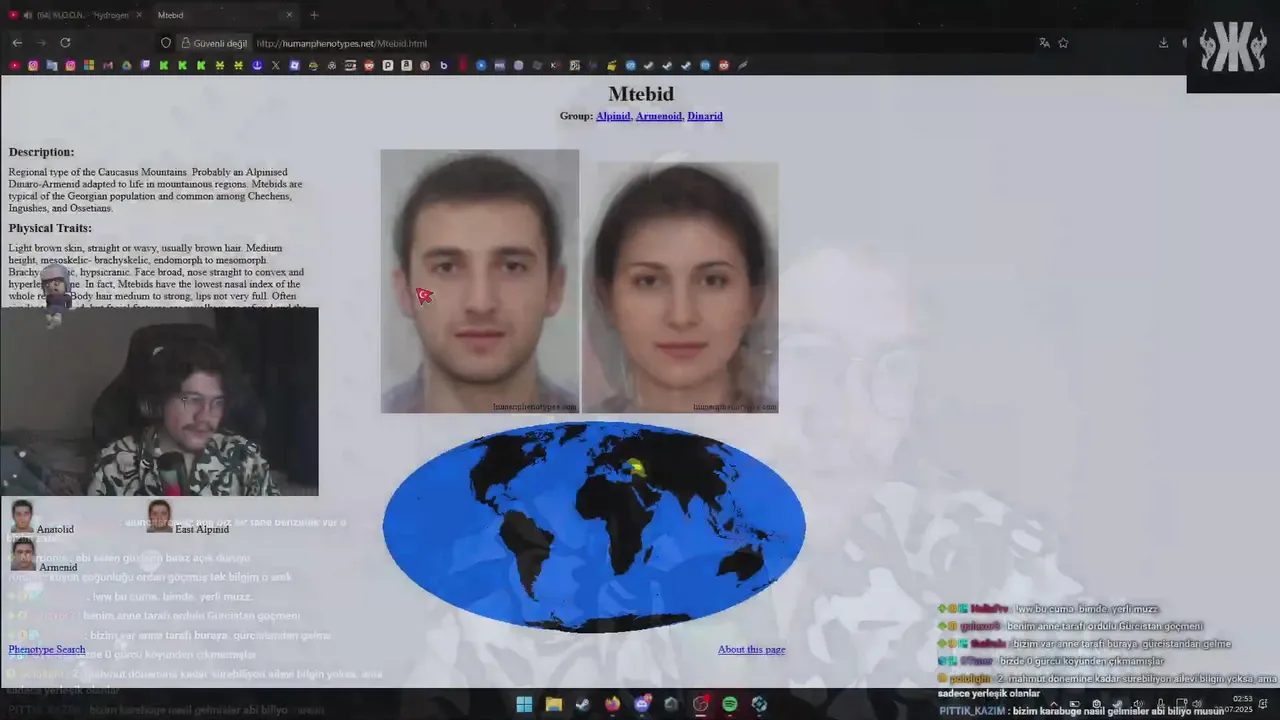This screenshot has width=1280, height=720.
Task: Open Discord from the taskbar
Action: pyautogui.click(x=642, y=704)
